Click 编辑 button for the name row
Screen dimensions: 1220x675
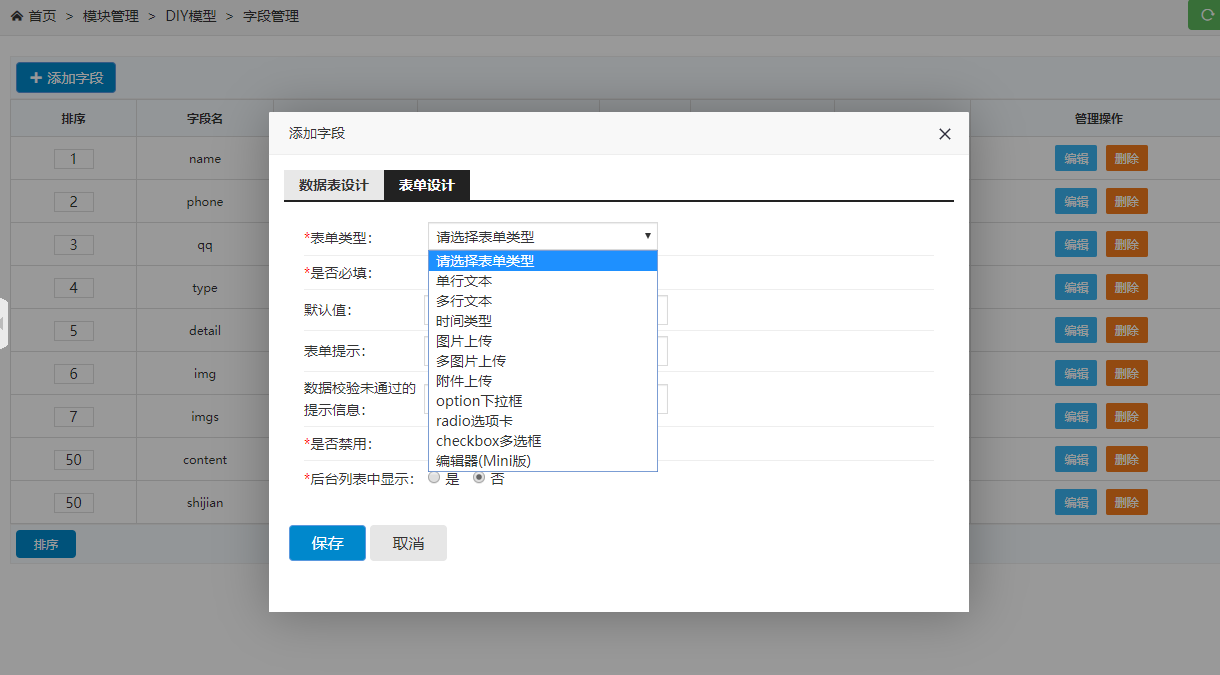[1076, 159]
